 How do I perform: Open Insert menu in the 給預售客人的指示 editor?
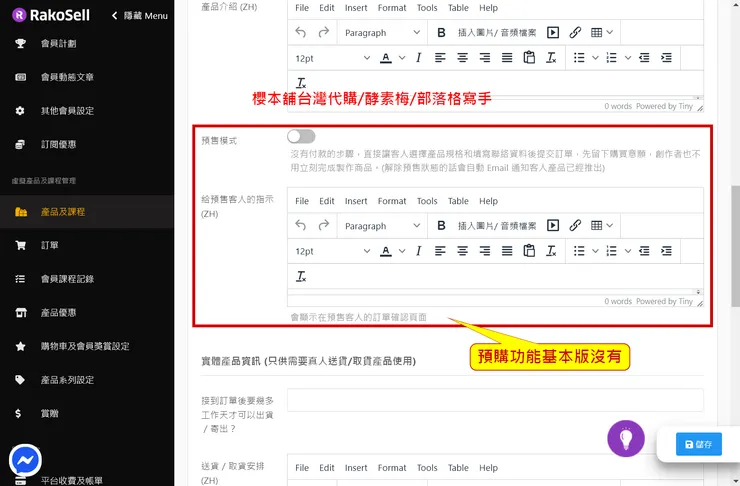(x=356, y=201)
